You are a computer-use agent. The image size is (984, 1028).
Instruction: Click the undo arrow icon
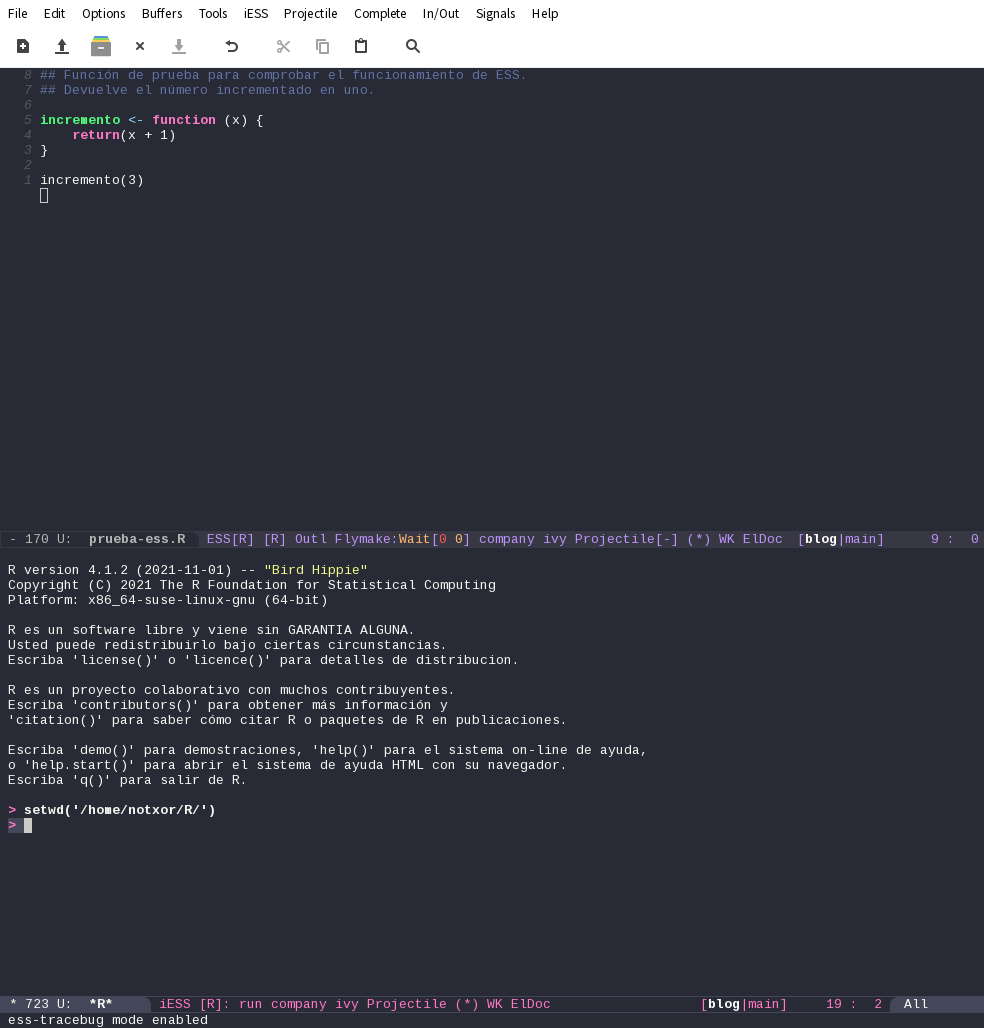231,46
